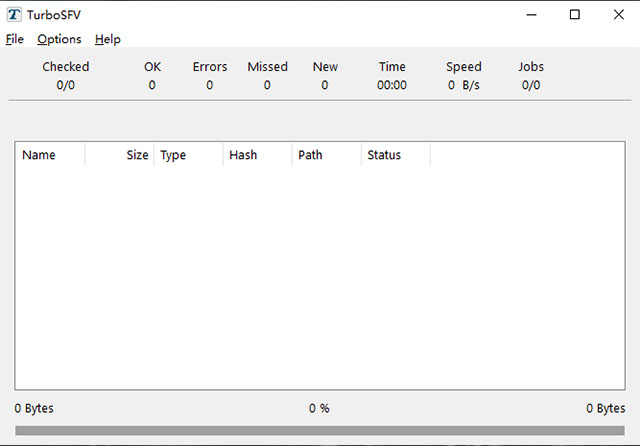Image resolution: width=640 pixels, height=446 pixels.
Task: Open the Options menu
Action: tap(59, 39)
